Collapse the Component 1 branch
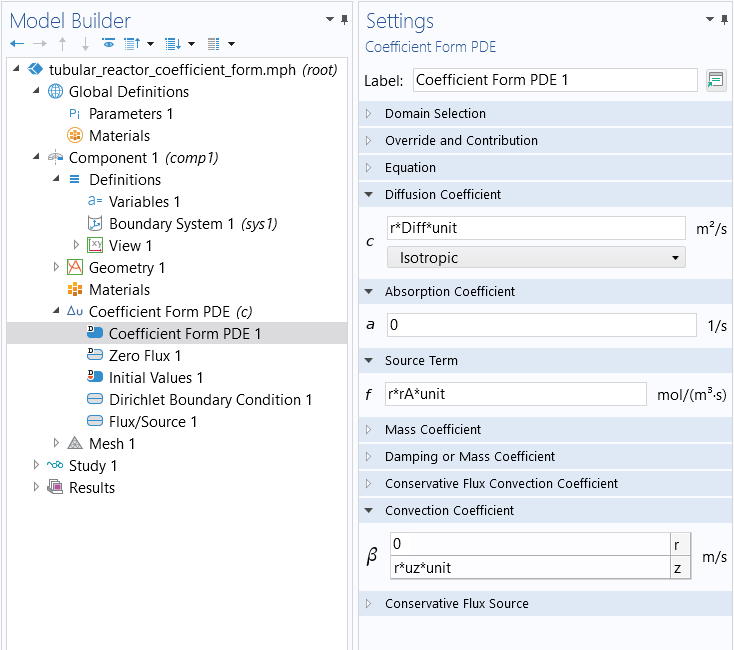The image size is (734, 650). [x=36, y=157]
